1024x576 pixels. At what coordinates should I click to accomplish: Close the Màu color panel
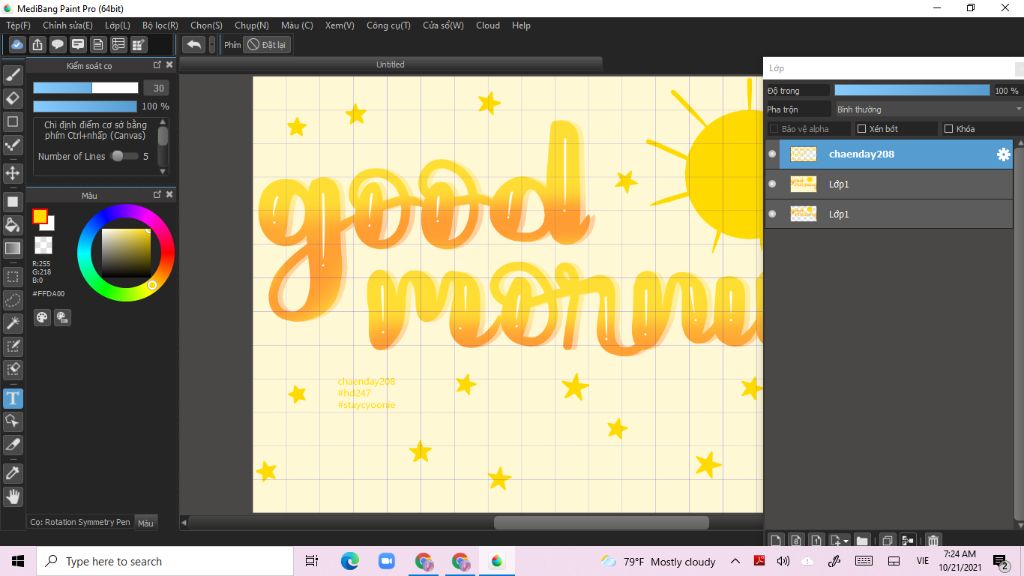click(x=169, y=195)
